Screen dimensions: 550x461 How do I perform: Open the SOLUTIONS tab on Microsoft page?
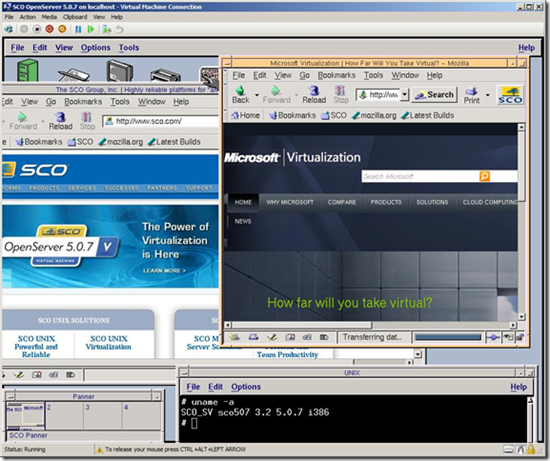[432, 202]
